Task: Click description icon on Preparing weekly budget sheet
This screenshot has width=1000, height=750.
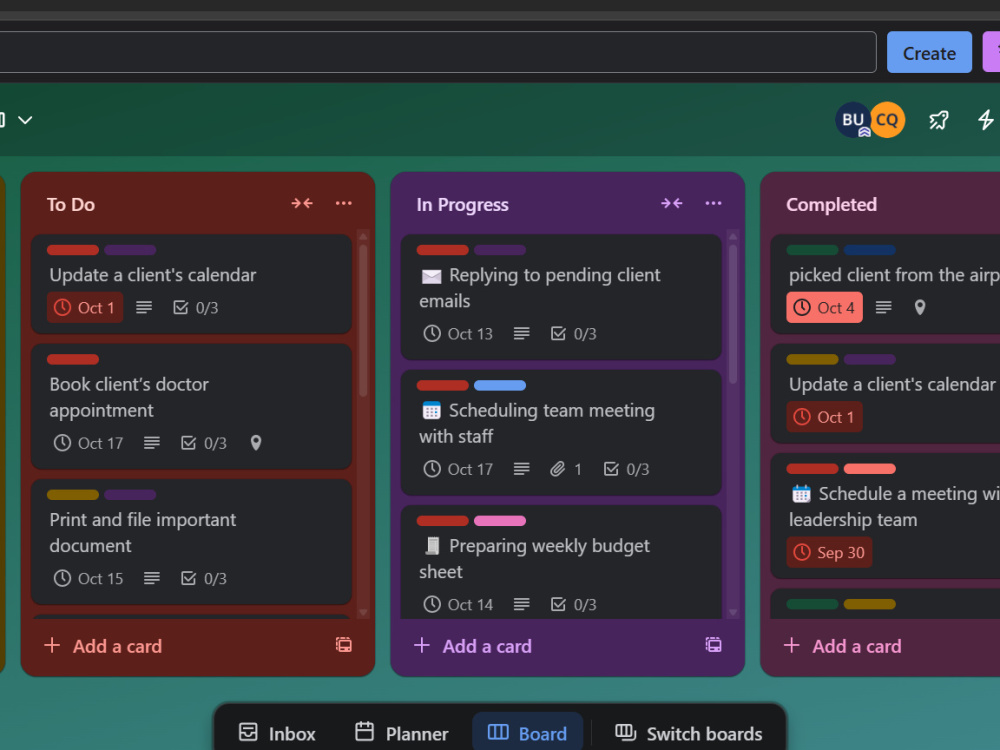Action: pos(522,604)
